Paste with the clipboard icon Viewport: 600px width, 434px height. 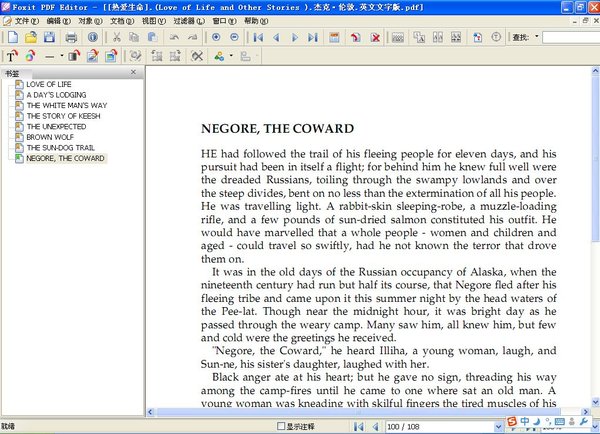[x=152, y=37]
